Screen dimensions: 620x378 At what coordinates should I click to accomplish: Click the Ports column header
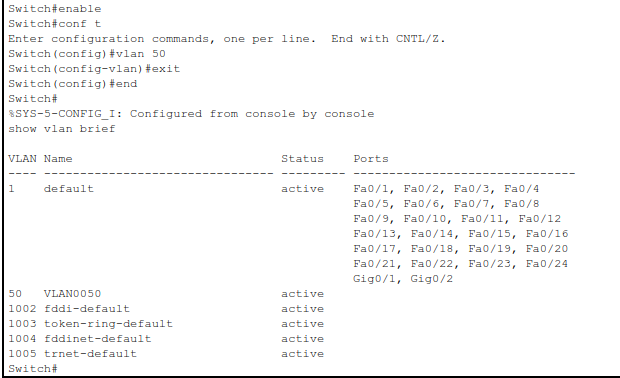pyautogui.click(x=371, y=159)
